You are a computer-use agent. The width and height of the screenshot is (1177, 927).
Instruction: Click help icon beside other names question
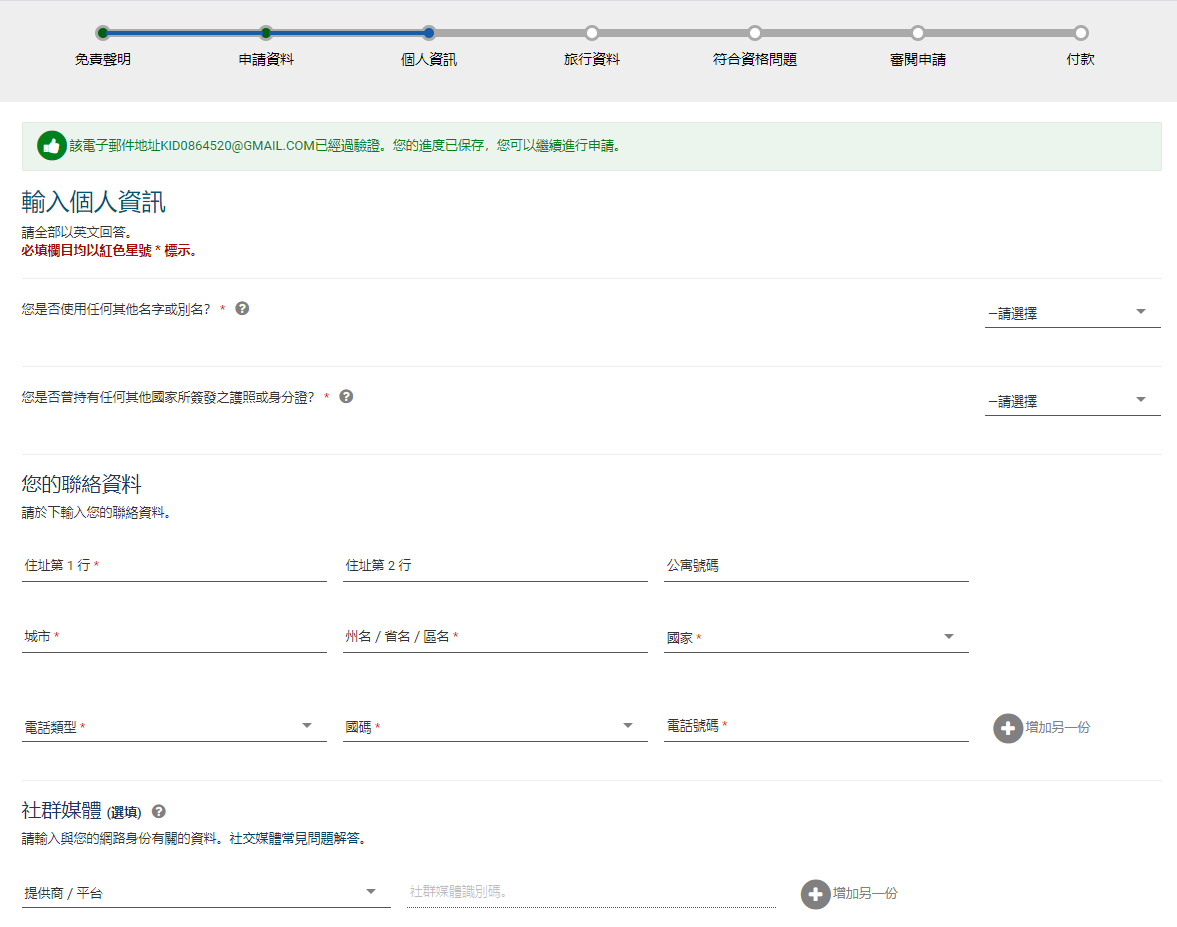click(x=242, y=309)
